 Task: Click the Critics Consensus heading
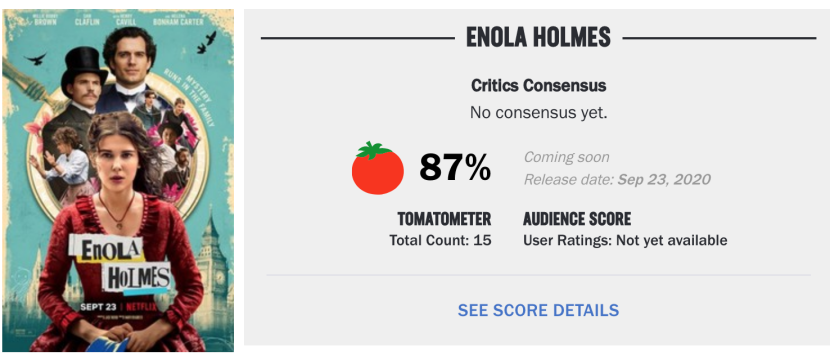pyautogui.click(x=538, y=86)
